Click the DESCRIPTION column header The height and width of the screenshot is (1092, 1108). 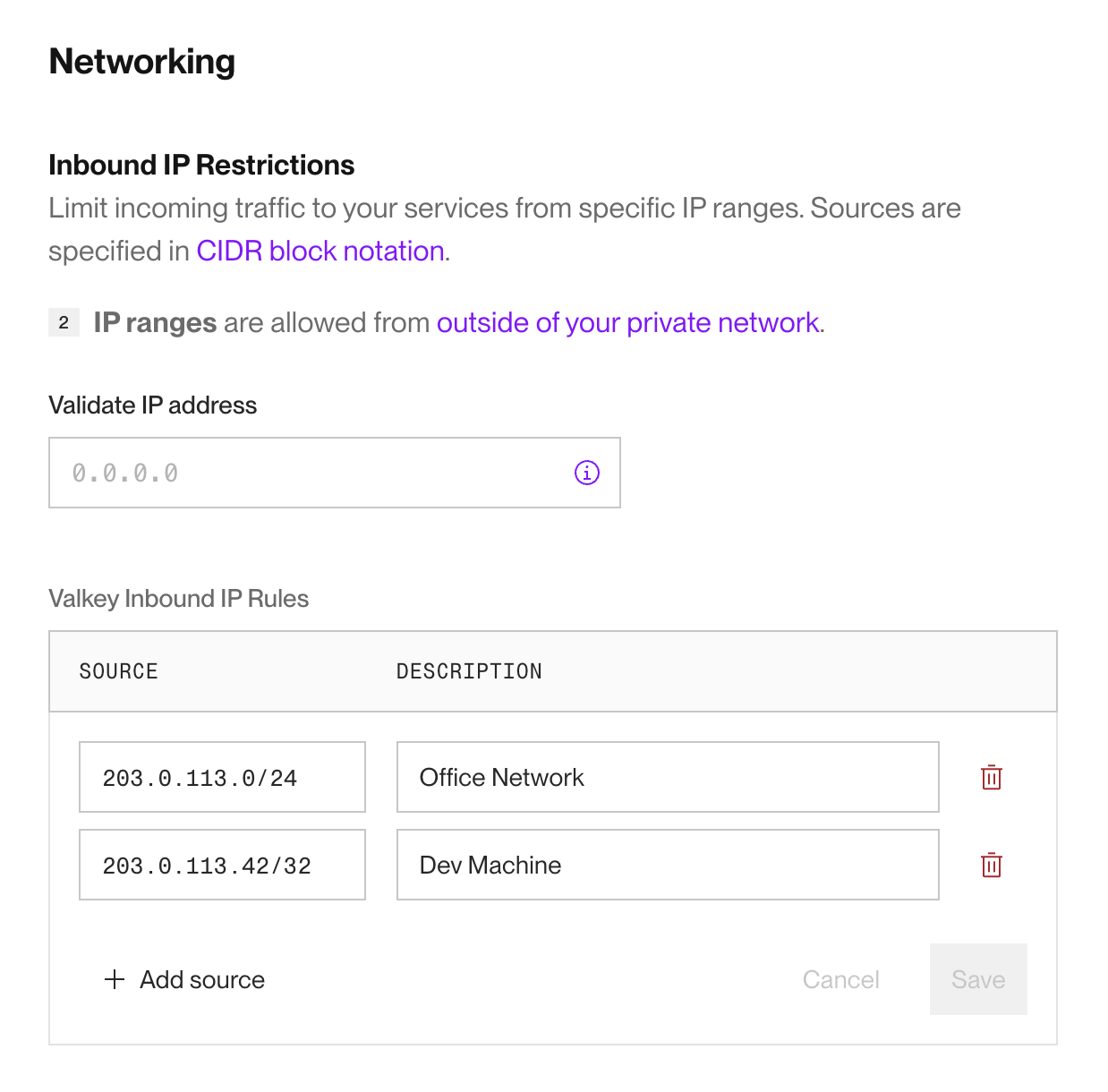click(469, 670)
